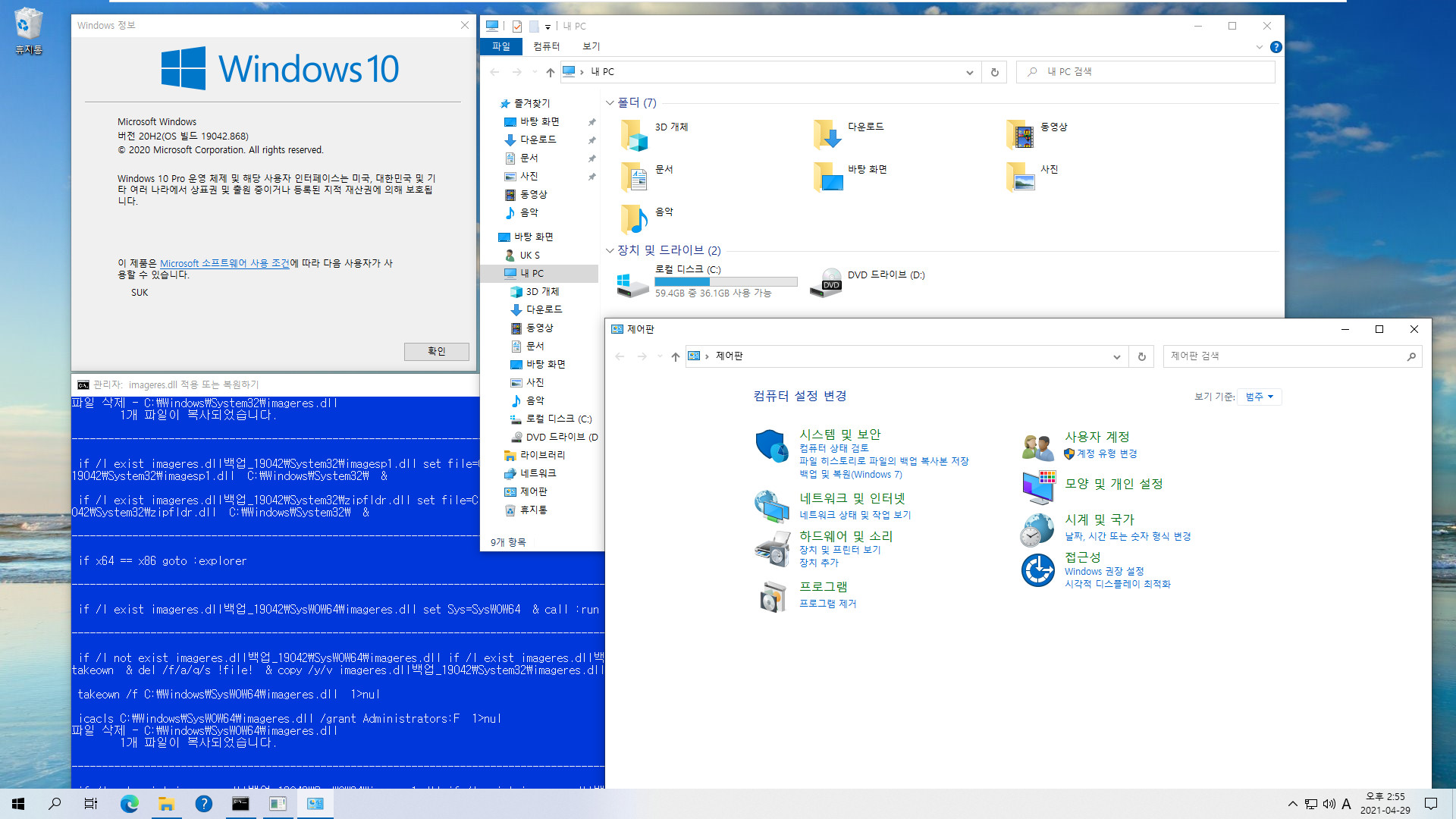Open the 음악 folder icon in the folders group
This screenshot has height=819, width=1456.
634,219
